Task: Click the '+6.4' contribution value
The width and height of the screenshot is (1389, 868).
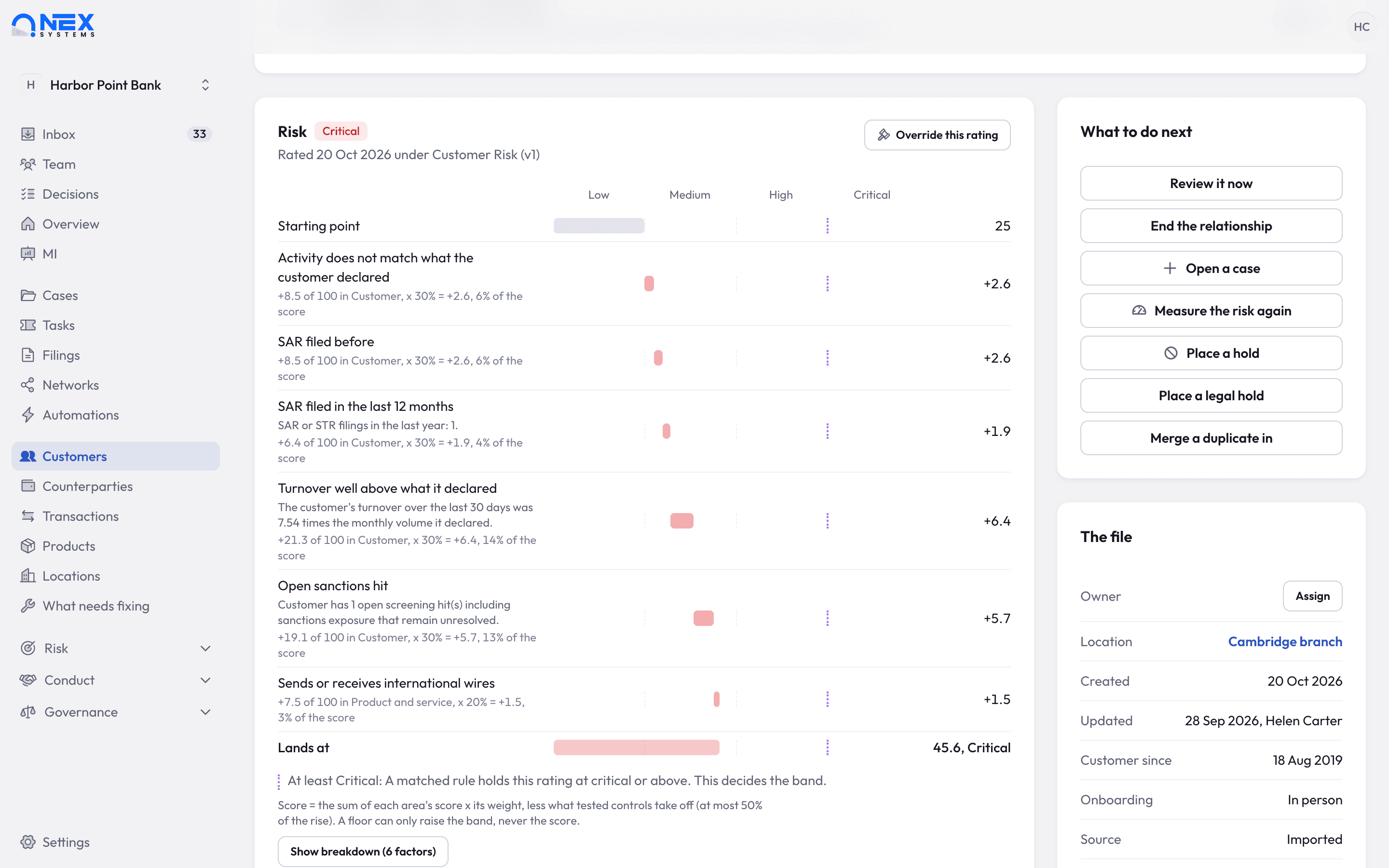Action: 996,521
